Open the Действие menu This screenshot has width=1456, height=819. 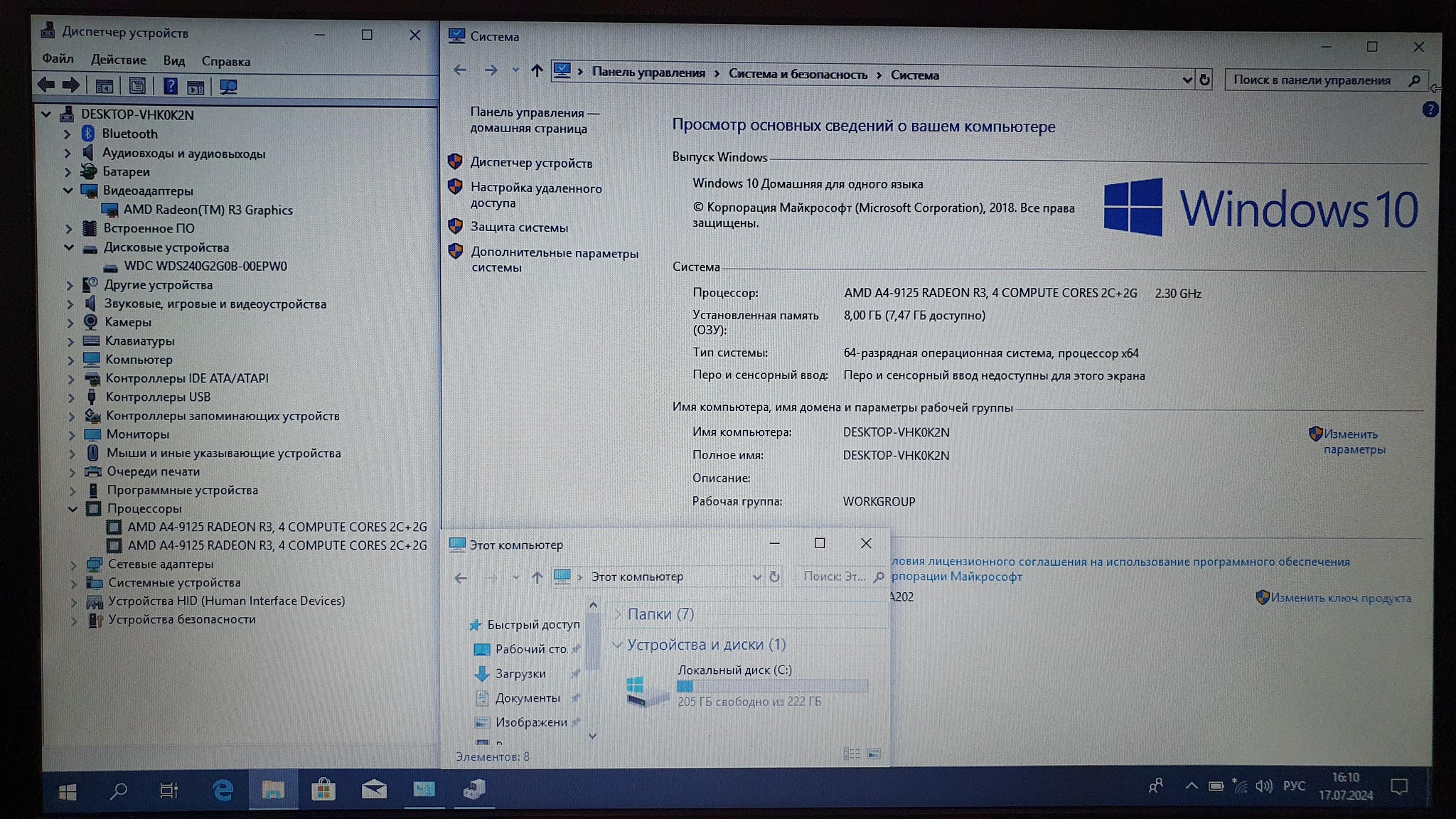118,60
